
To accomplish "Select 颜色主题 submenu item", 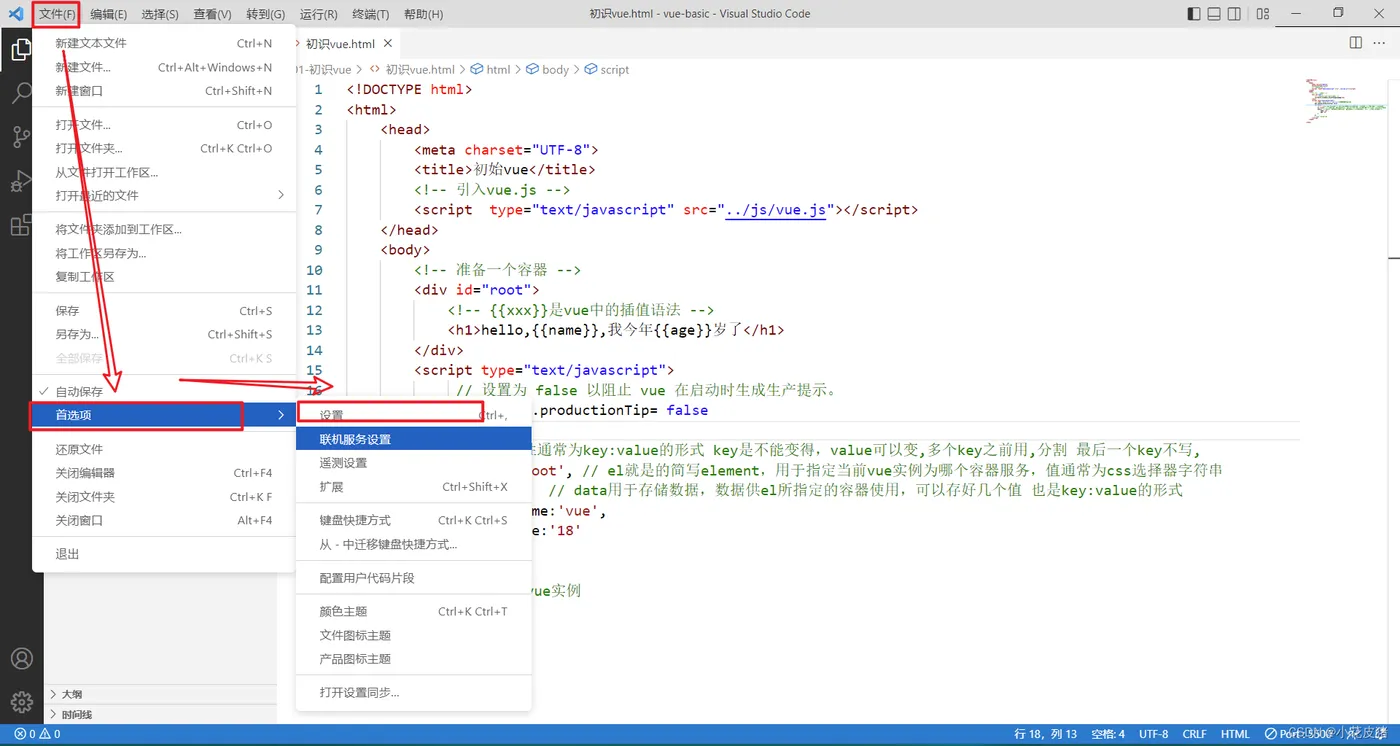I will coord(414,611).
